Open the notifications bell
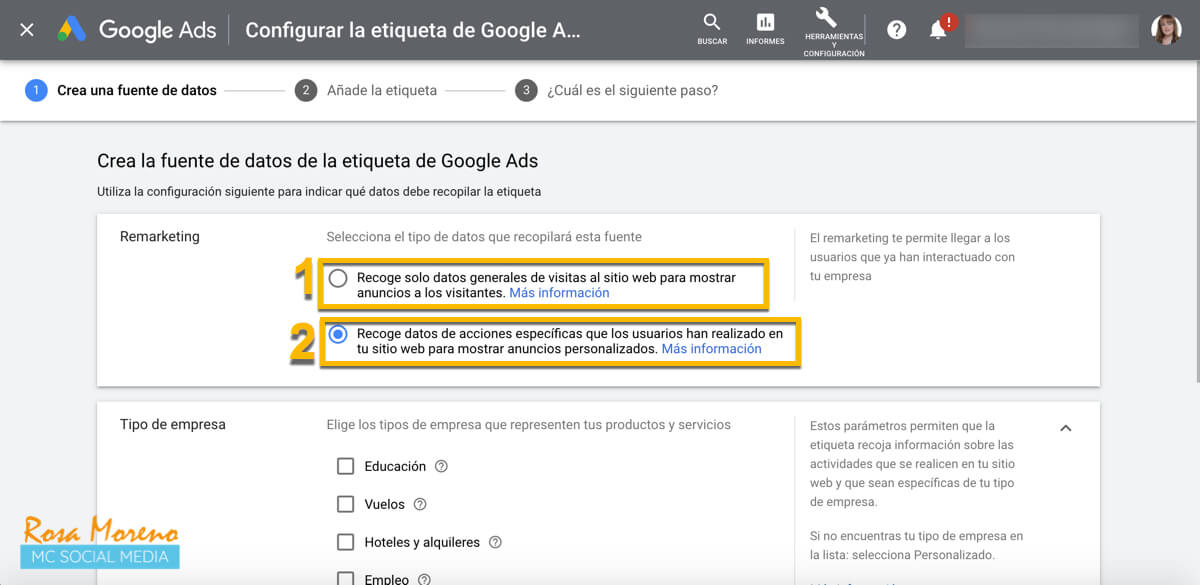 coord(938,29)
